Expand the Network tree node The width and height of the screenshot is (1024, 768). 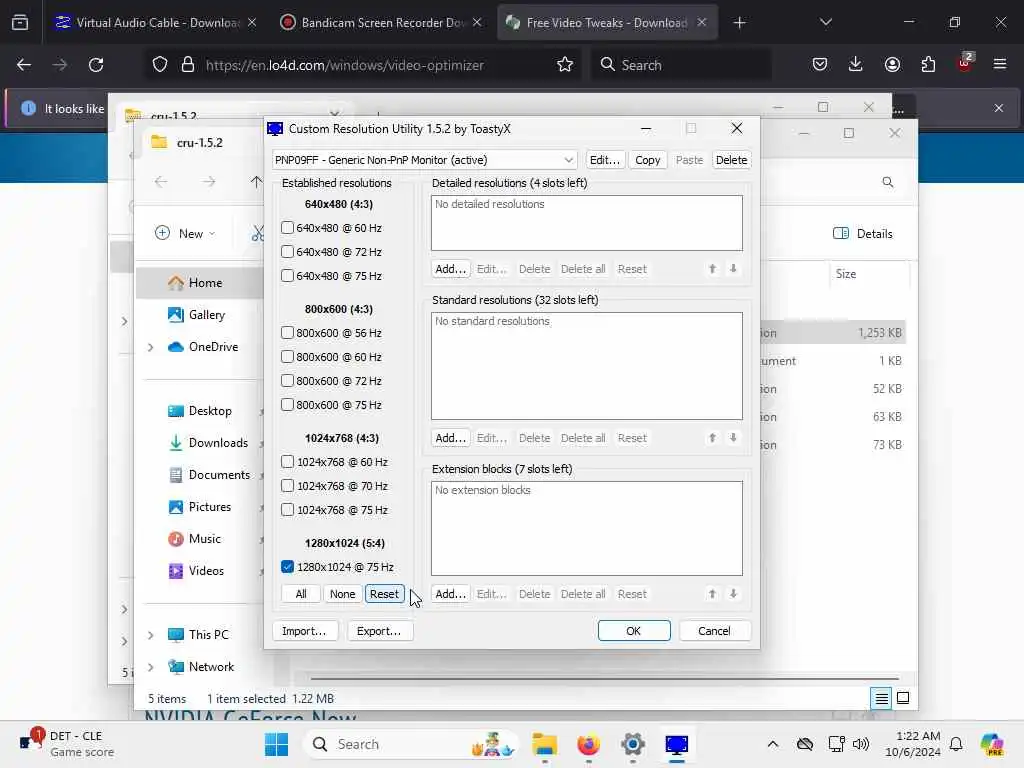click(x=150, y=667)
